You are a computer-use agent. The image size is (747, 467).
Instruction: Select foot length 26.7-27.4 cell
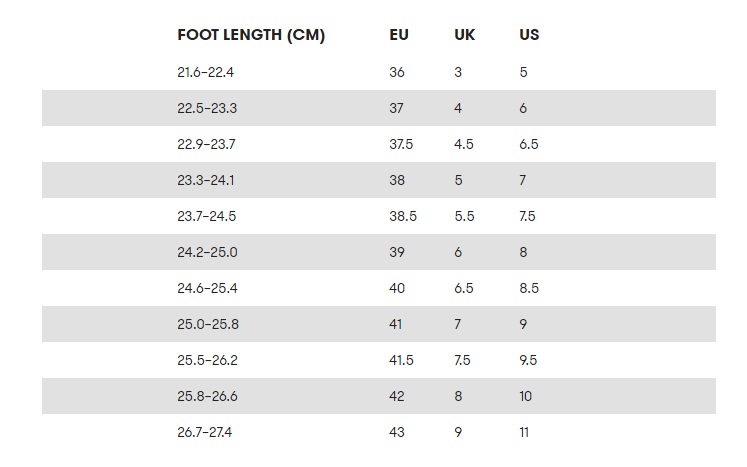[205, 433]
